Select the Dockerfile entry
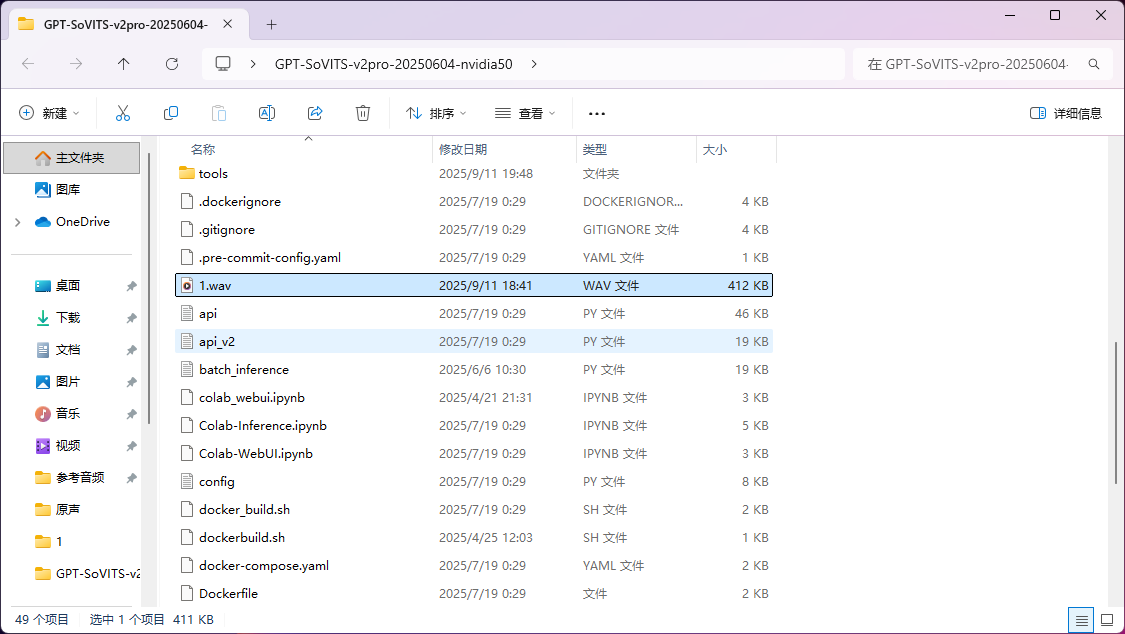 (x=474, y=593)
